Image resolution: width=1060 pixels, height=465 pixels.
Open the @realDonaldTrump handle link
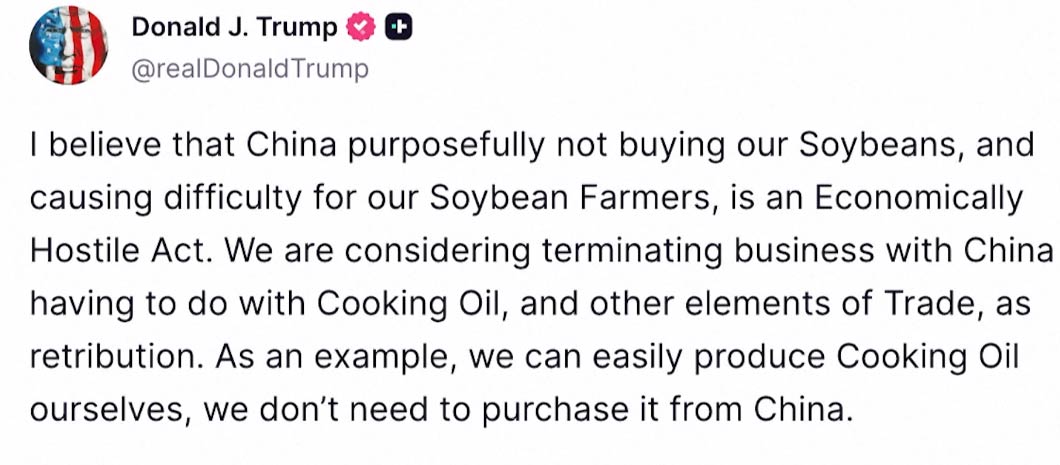[250, 68]
